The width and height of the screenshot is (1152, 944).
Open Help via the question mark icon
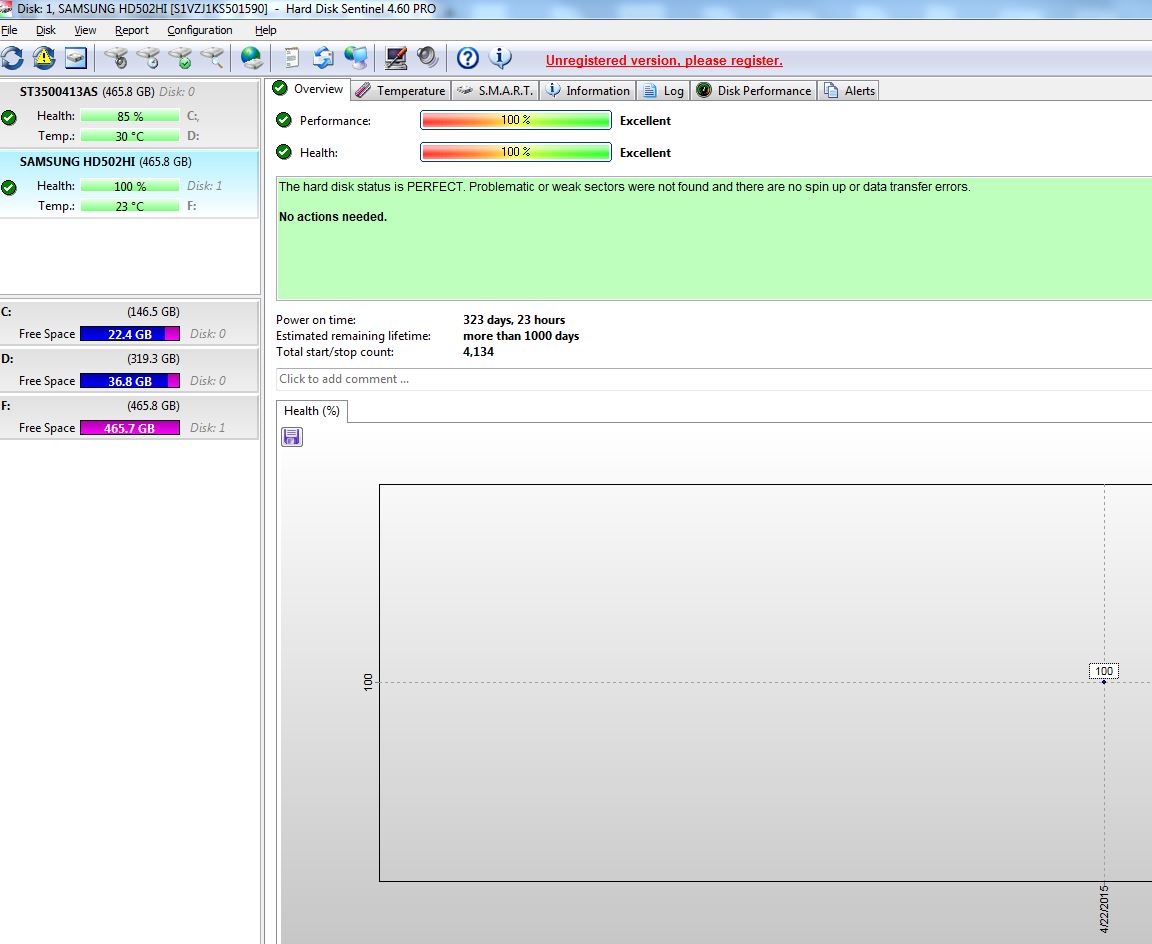(467, 58)
